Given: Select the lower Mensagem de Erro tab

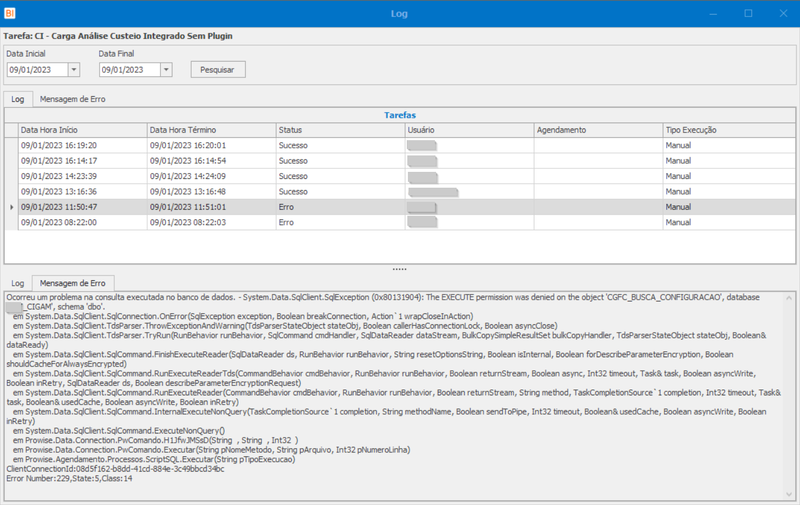Looking at the screenshot, I should [x=73, y=283].
